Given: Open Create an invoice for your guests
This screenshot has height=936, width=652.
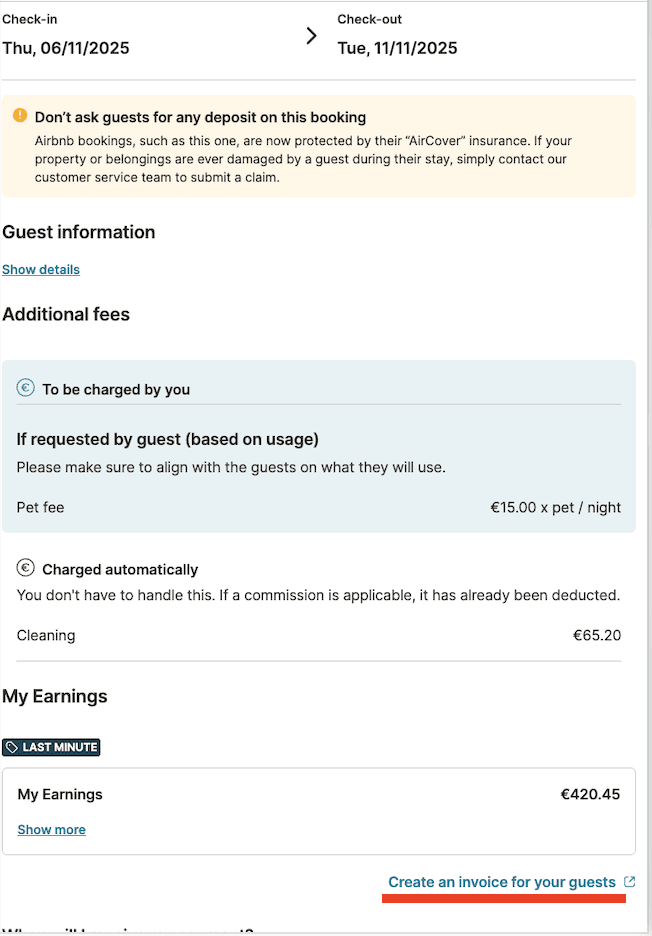Looking at the screenshot, I should coord(502,882).
